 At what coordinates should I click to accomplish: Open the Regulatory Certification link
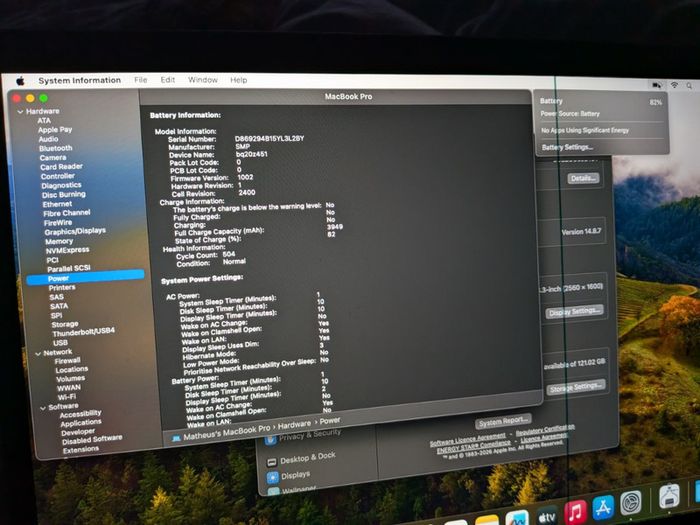[545, 429]
